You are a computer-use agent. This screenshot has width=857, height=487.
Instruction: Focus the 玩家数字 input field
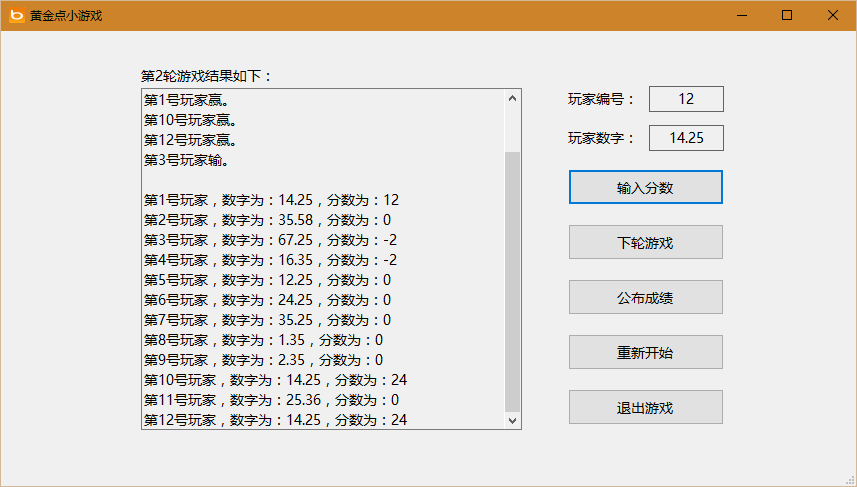coord(686,138)
